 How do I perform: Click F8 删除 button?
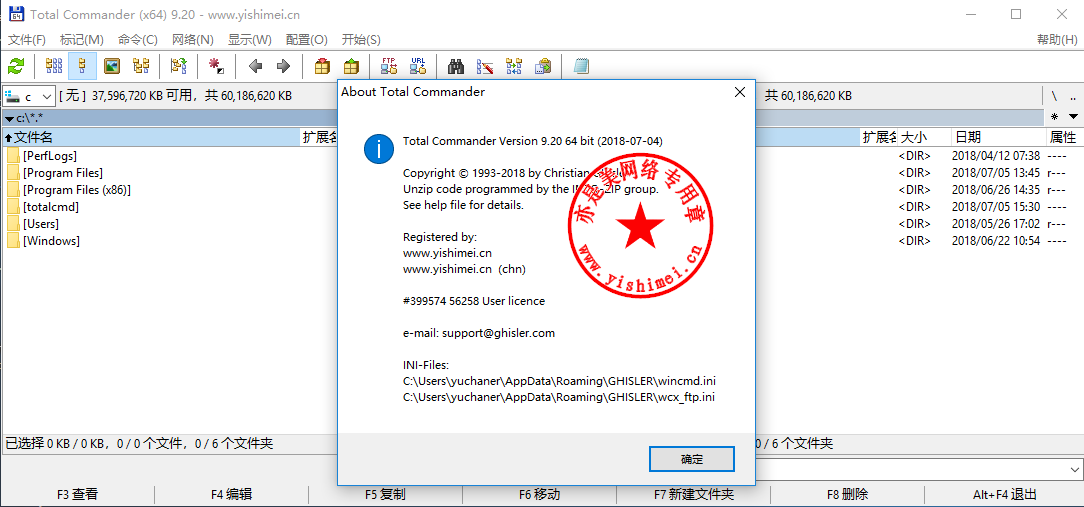pos(848,495)
